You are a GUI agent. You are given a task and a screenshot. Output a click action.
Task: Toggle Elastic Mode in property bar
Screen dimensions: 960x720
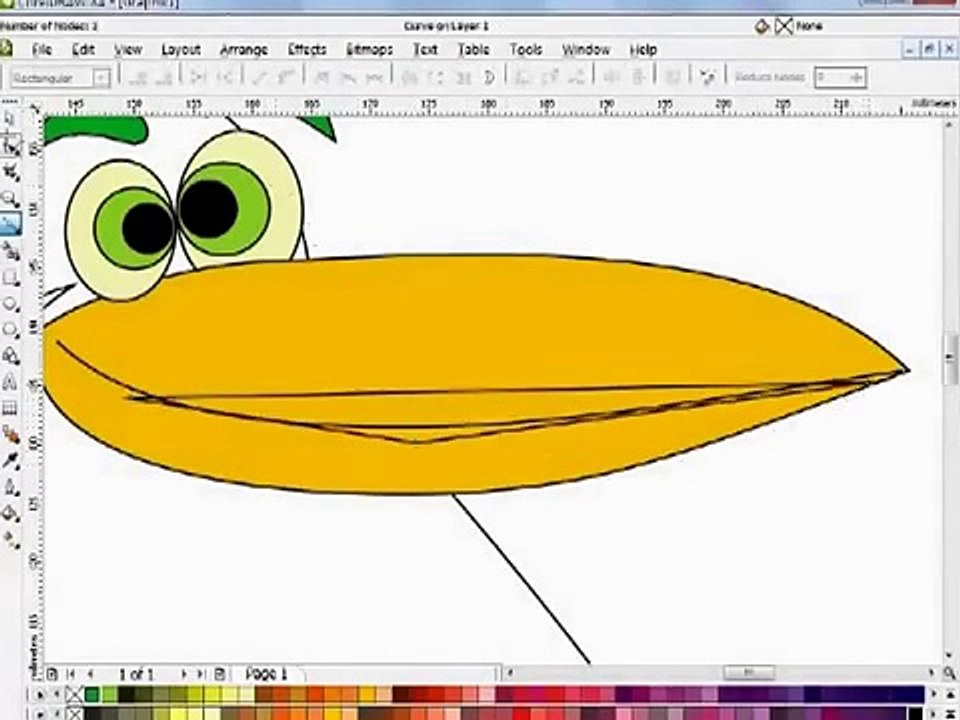[x=673, y=78]
